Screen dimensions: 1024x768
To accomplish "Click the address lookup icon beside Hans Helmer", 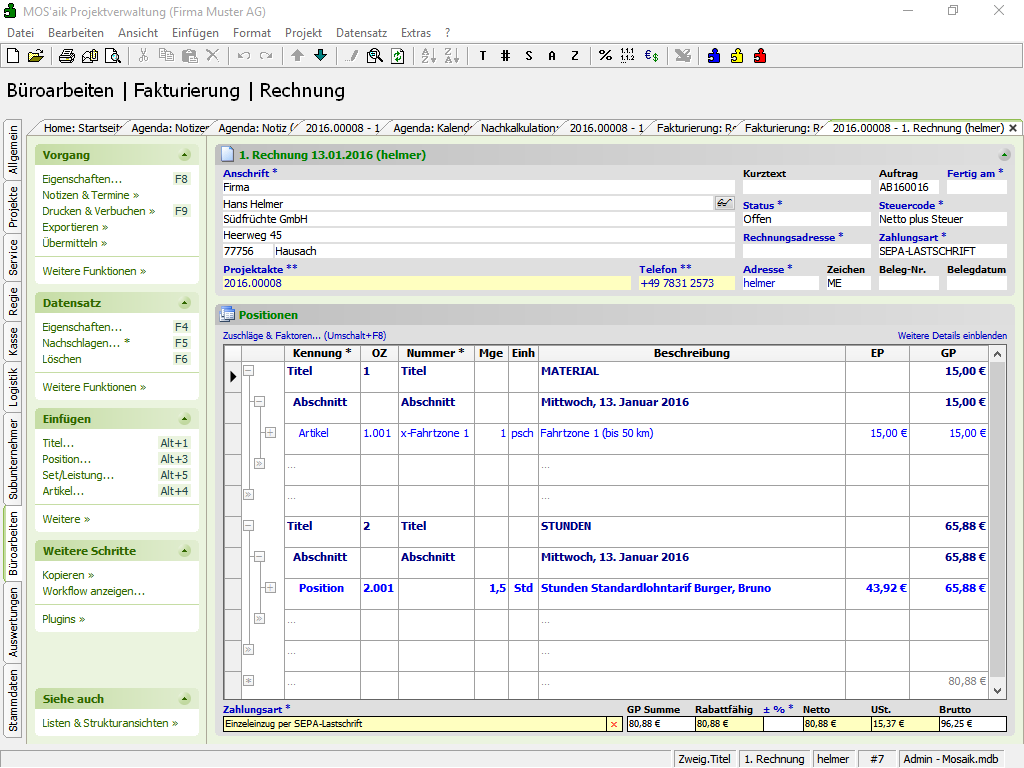I will tap(725, 203).
